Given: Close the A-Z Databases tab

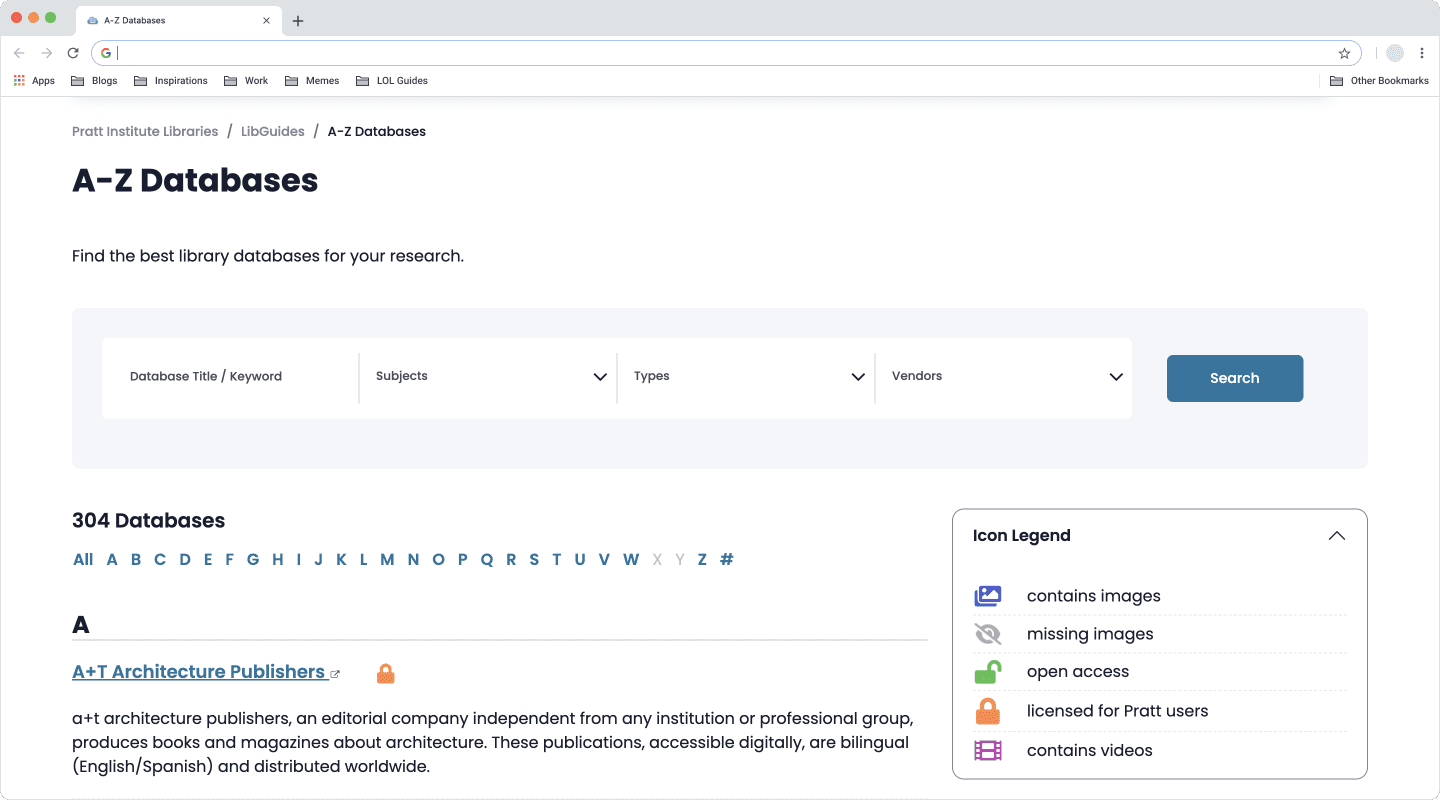Looking at the screenshot, I should (x=266, y=20).
